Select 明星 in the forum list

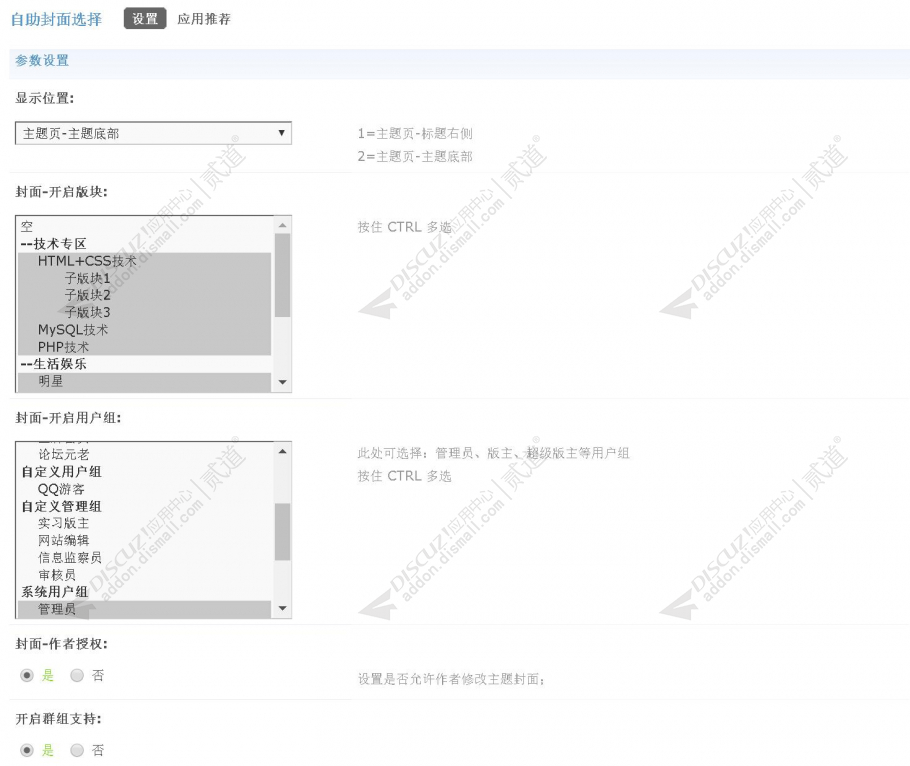click(145, 381)
